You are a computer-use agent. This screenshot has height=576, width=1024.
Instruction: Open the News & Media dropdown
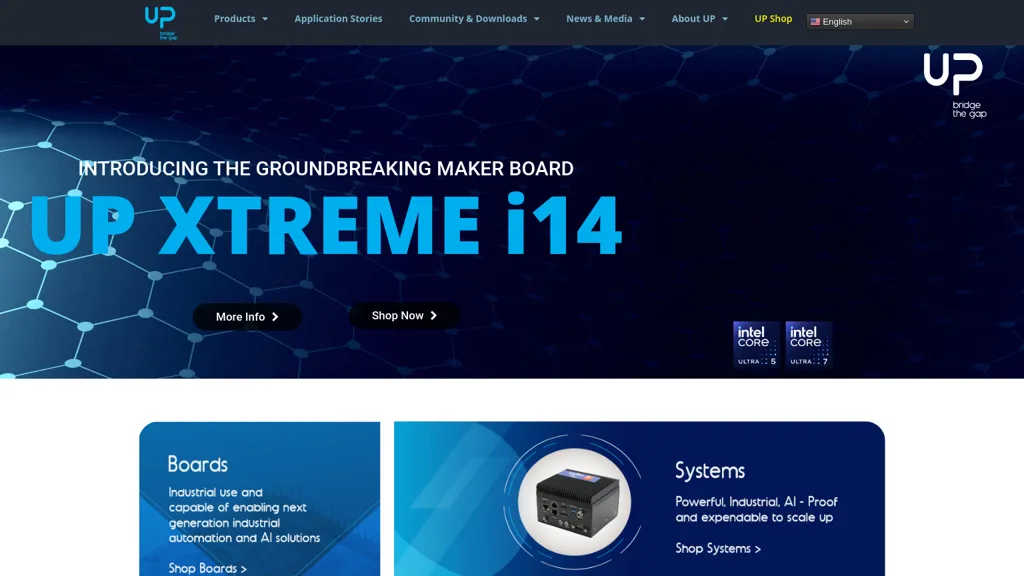tap(605, 19)
